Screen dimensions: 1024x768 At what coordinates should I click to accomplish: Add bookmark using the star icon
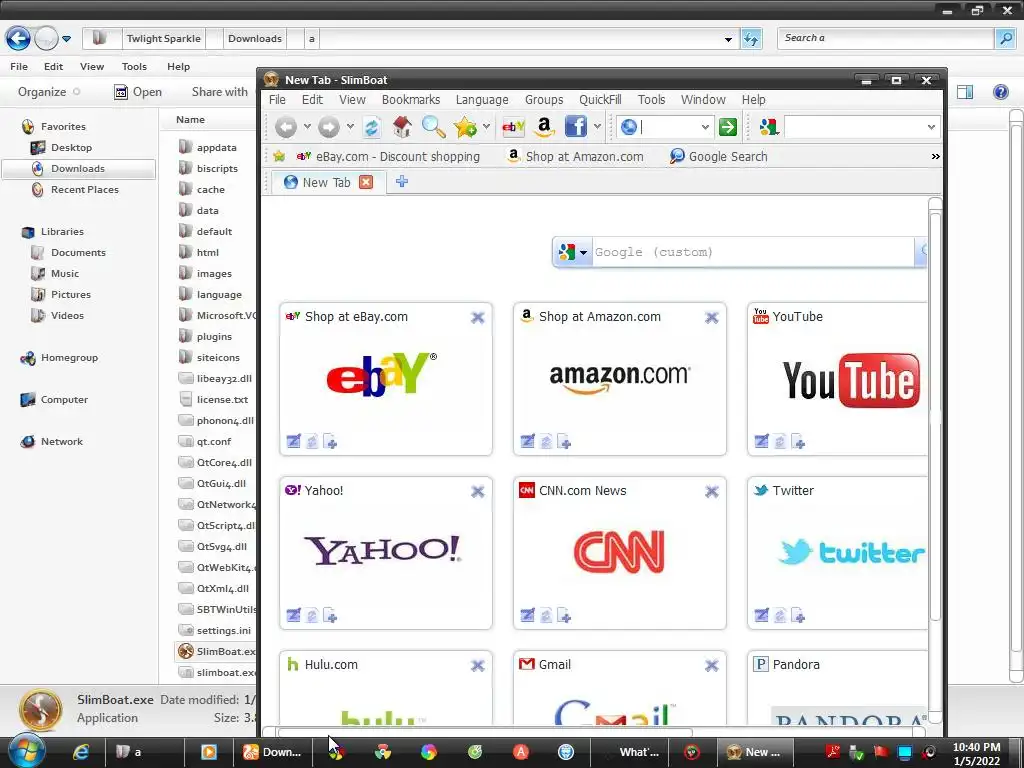pyautogui.click(x=465, y=127)
